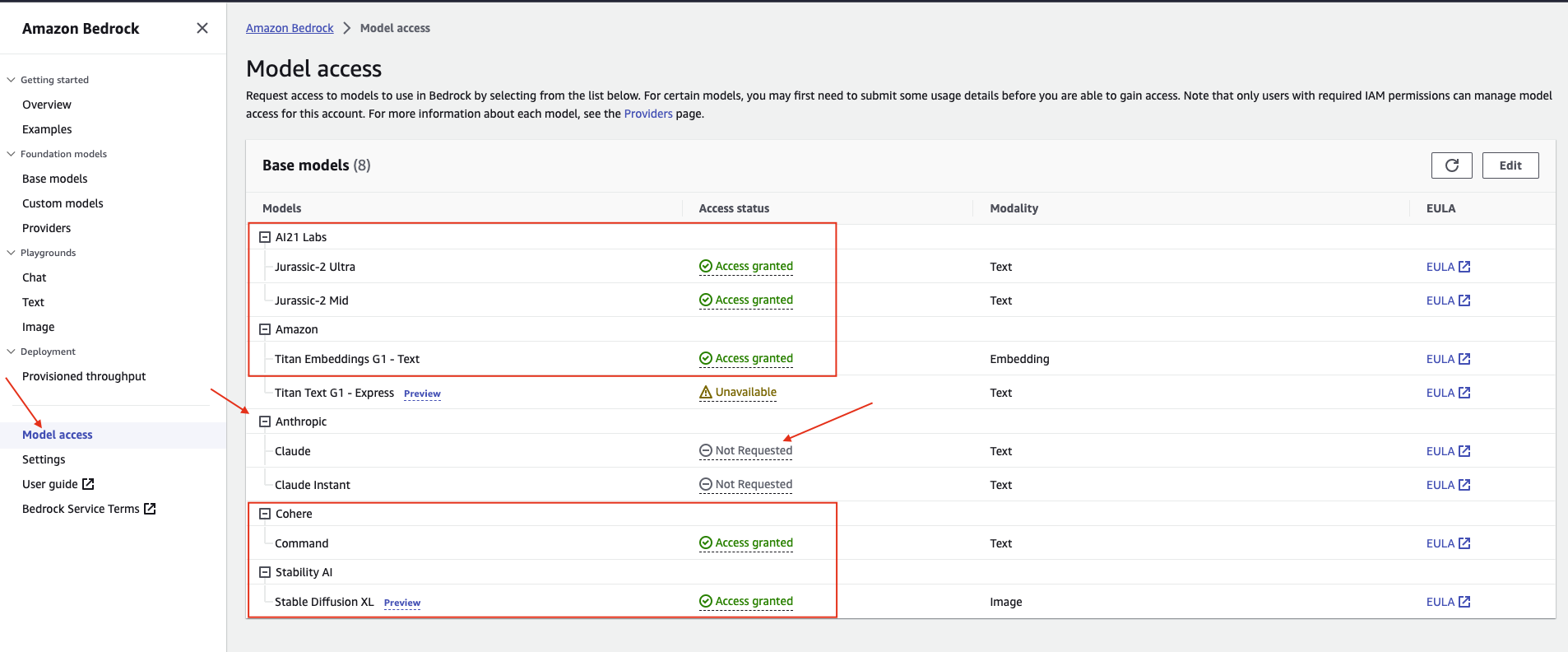Click the User guide external link icon
This screenshot has height=652, width=1568.
point(88,484)
